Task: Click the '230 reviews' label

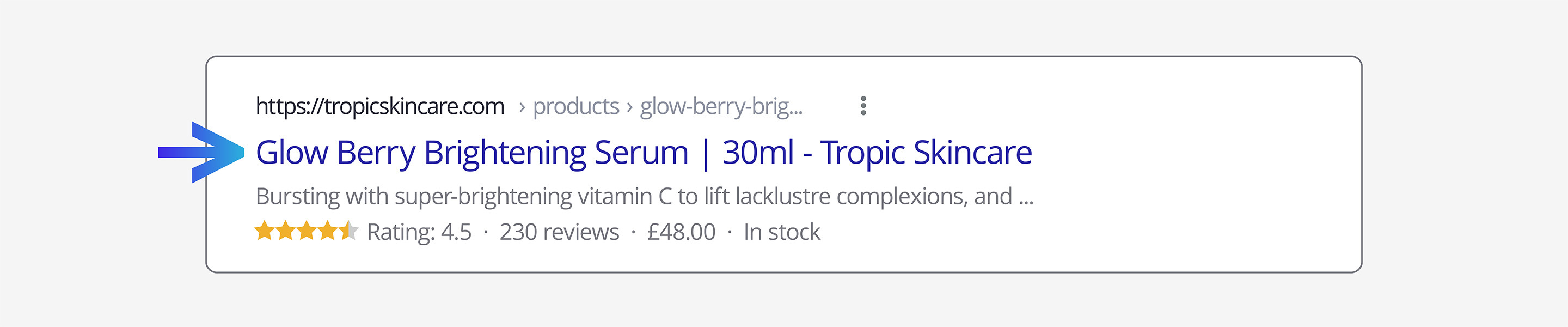Action: click(x=559, y=232)
